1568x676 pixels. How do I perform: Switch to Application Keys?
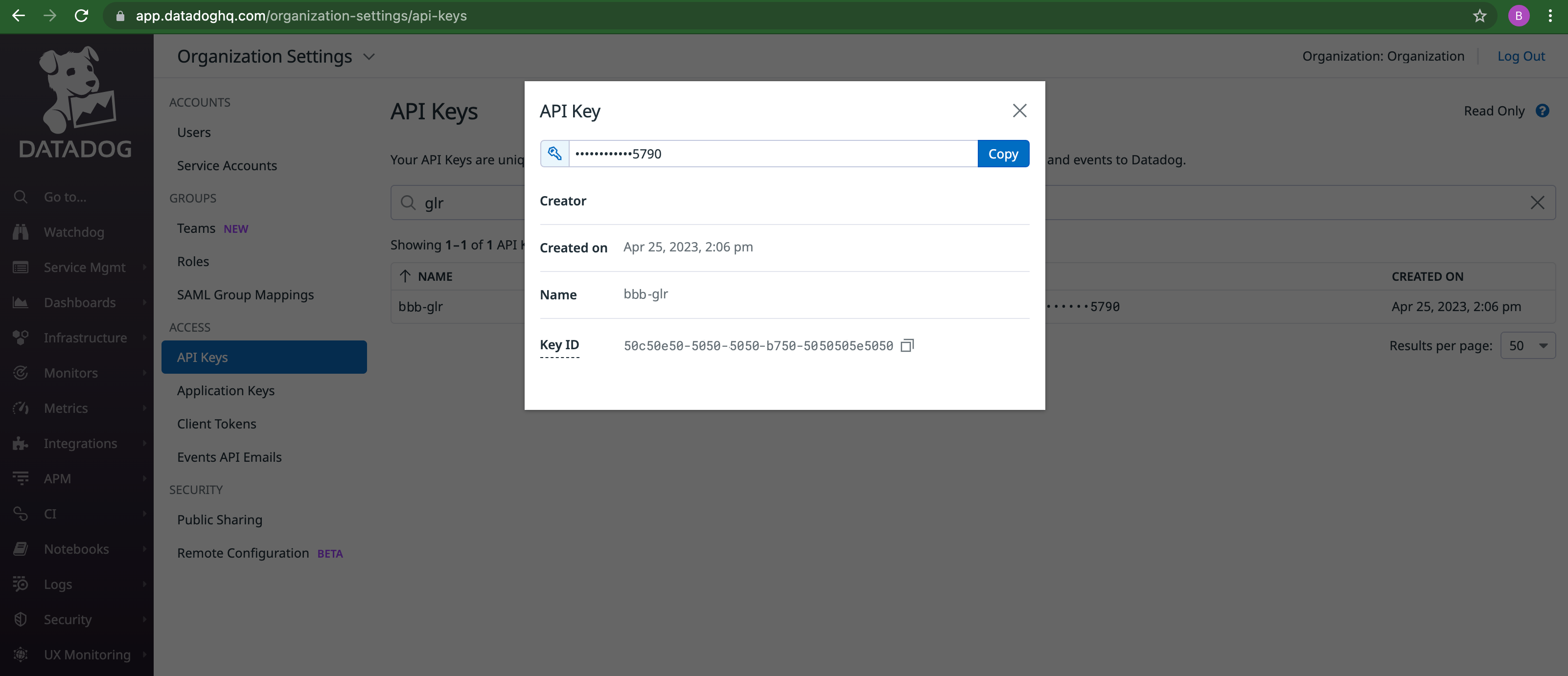(226, 391)
